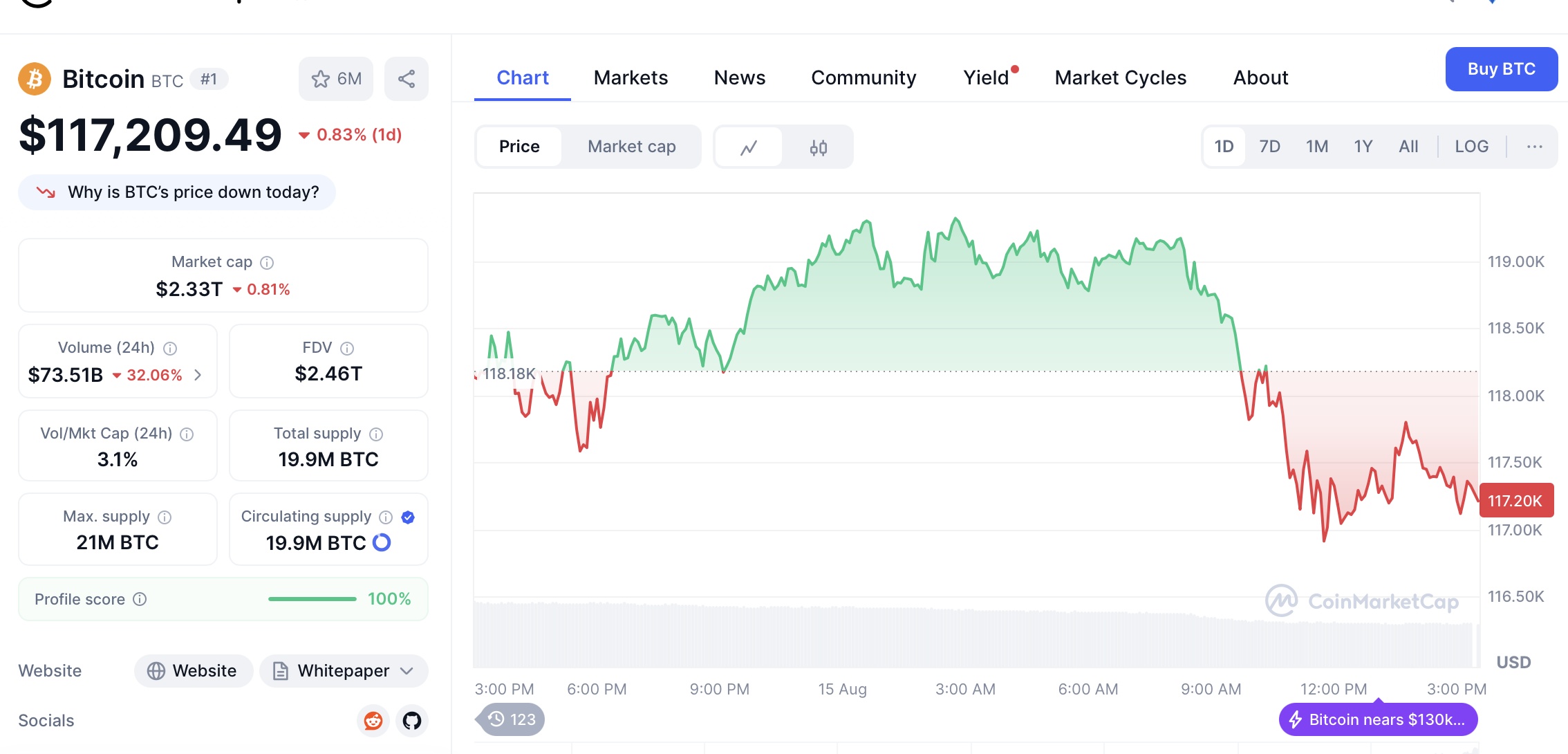The image size is (1568, 754).
Task: Click 'Bitcoin nears $130k' news marker
Action: pyautogui.click(x=1378, y=719)
